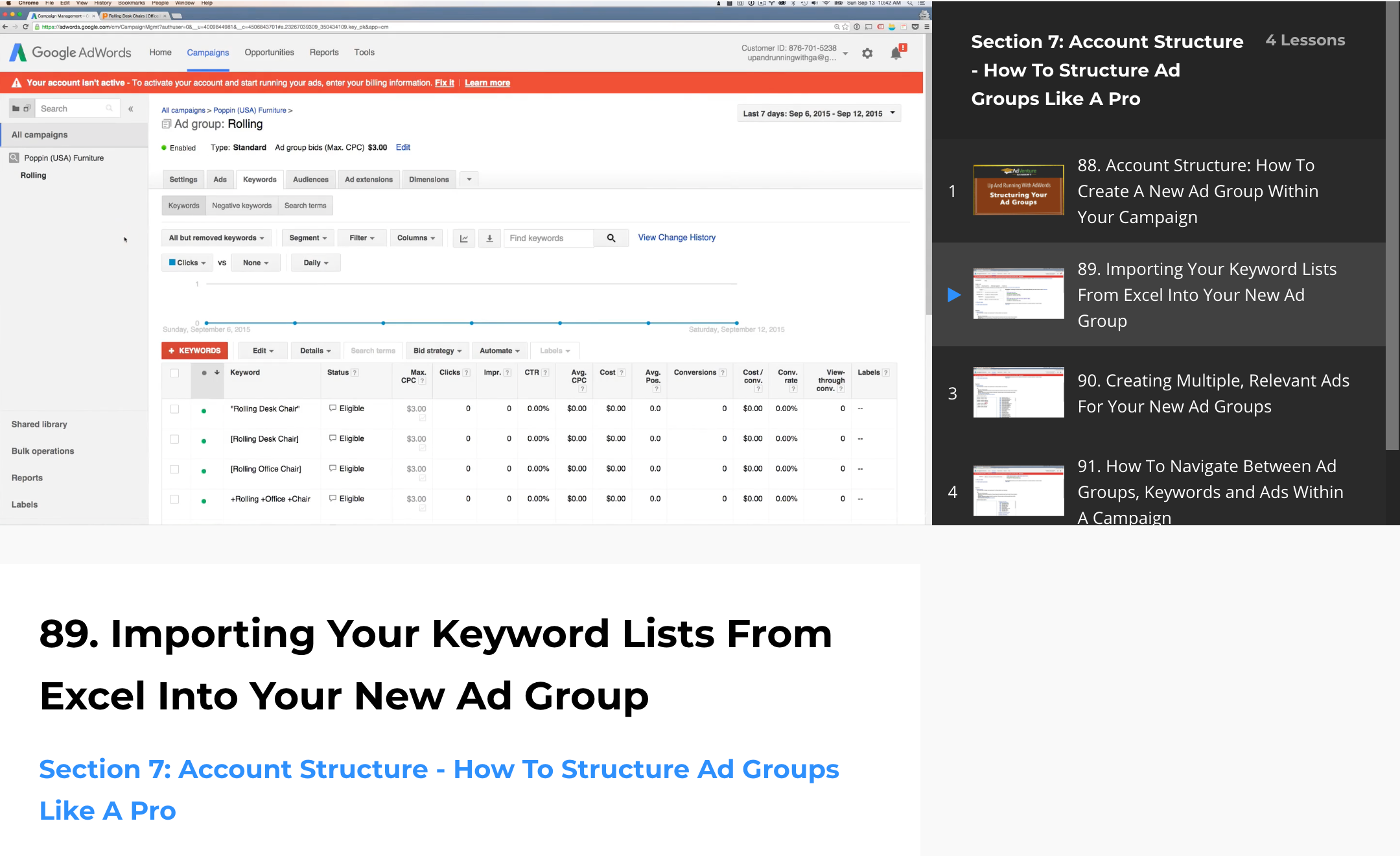
Task: Open the Negative keywords sub-tab
Action: pyautogui.click(x=242, y=206)
